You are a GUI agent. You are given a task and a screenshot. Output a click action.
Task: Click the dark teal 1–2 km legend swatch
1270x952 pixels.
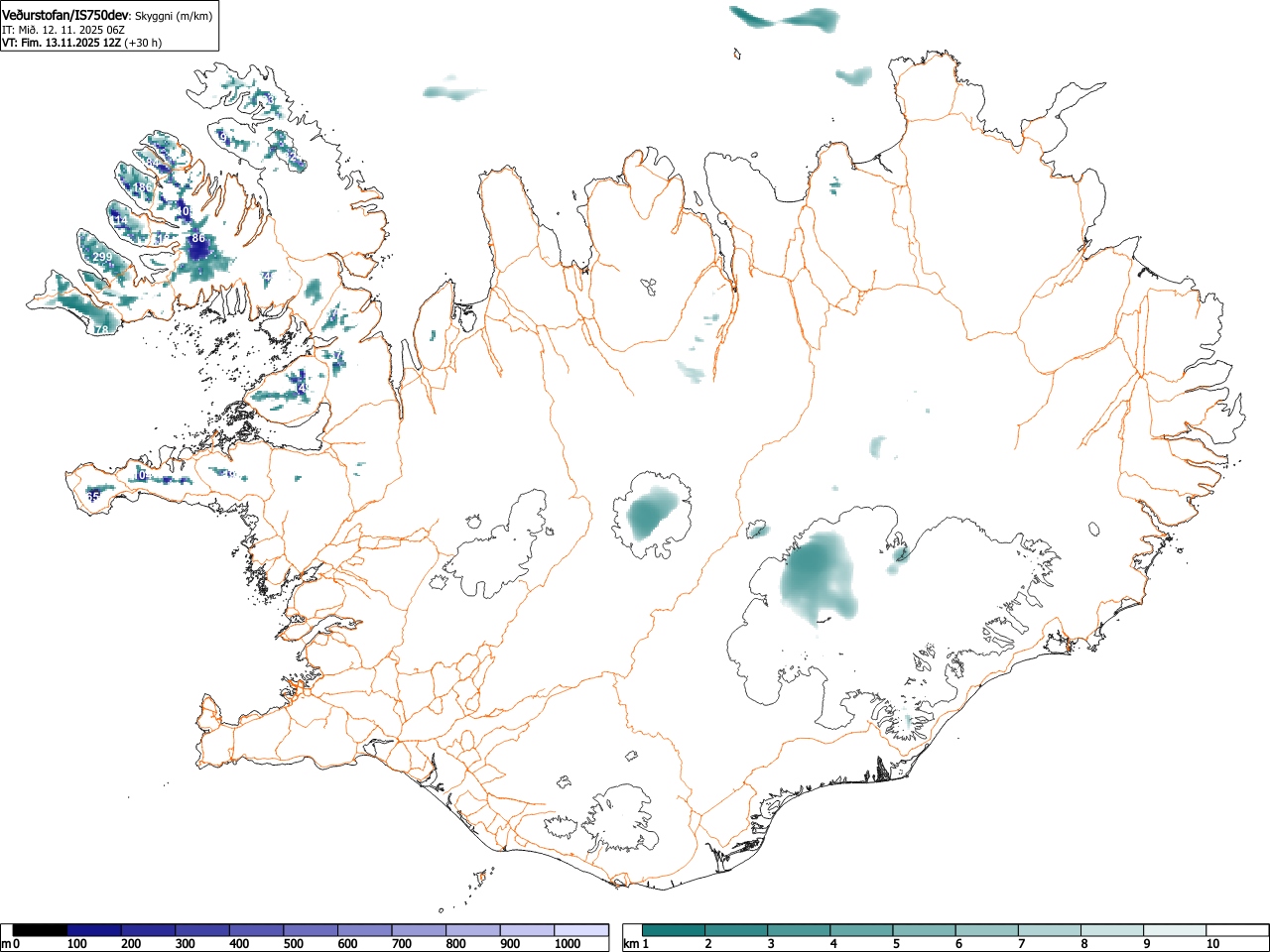click(674, 931)
